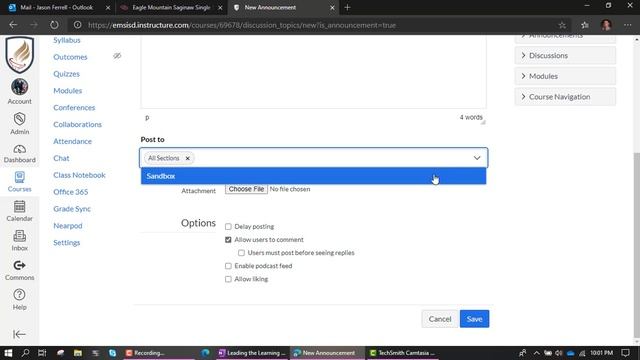Open Conferences link
Image resolution: width=640 pixels, height=360 pixels.
[x=74, y=107]
